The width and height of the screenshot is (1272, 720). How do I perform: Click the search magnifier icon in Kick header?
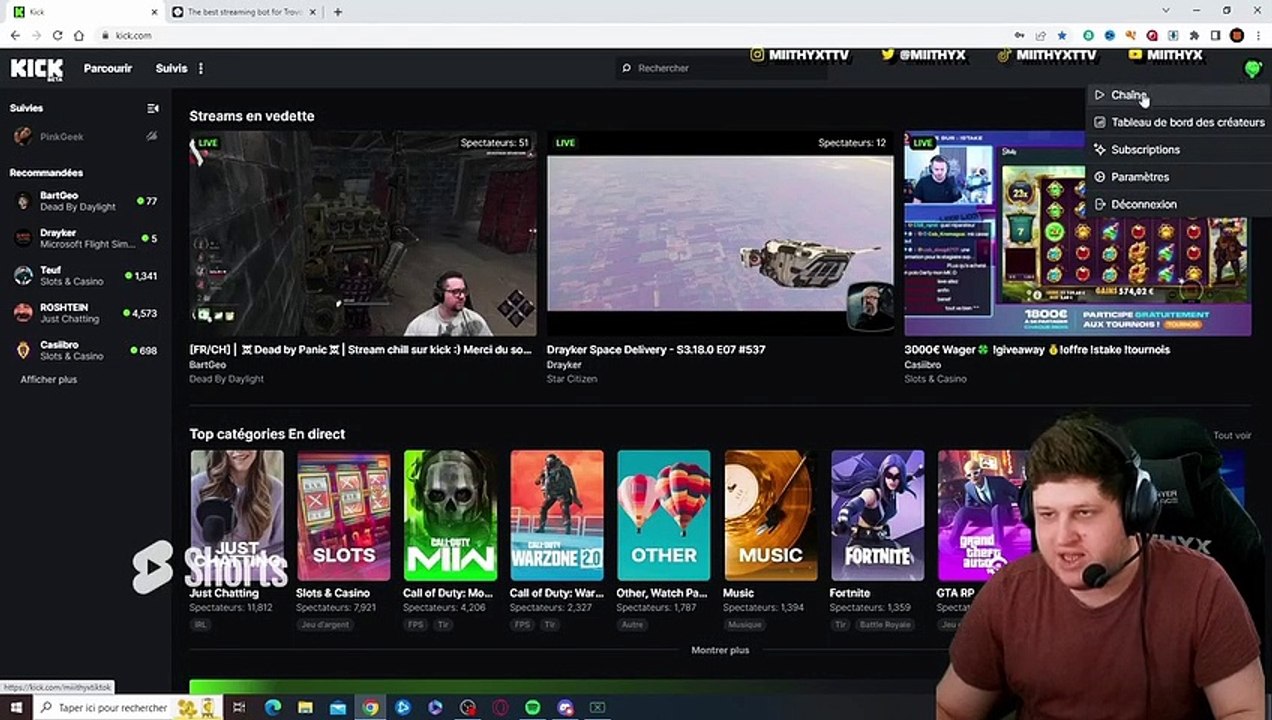click(627, 68)
